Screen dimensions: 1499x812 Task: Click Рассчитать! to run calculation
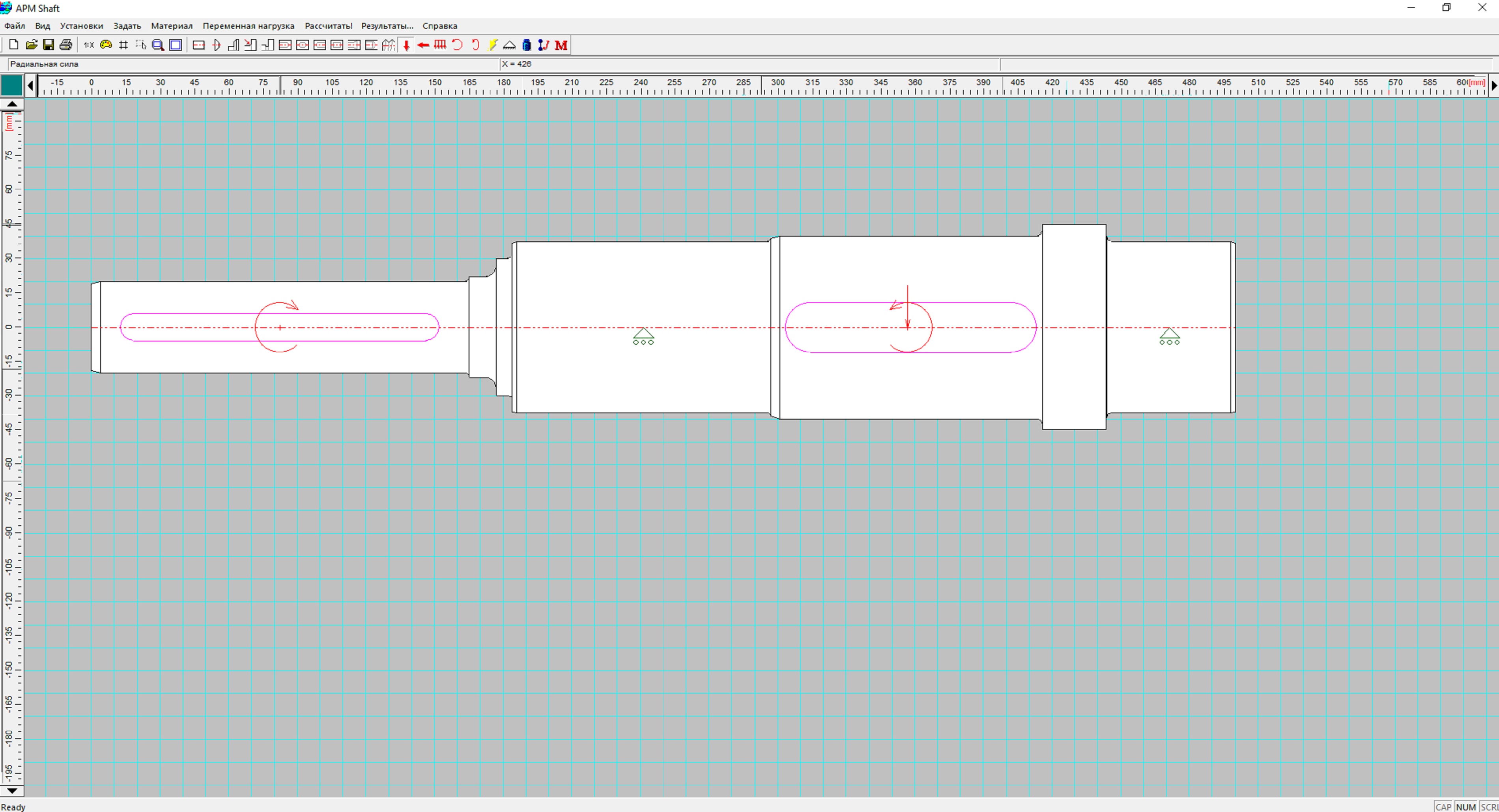[328, 26]
